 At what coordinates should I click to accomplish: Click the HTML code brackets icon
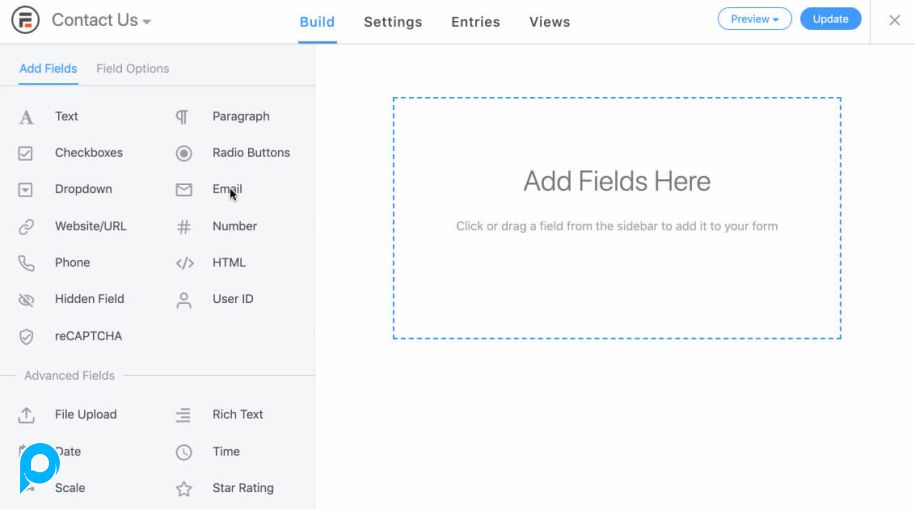[184, 263]
